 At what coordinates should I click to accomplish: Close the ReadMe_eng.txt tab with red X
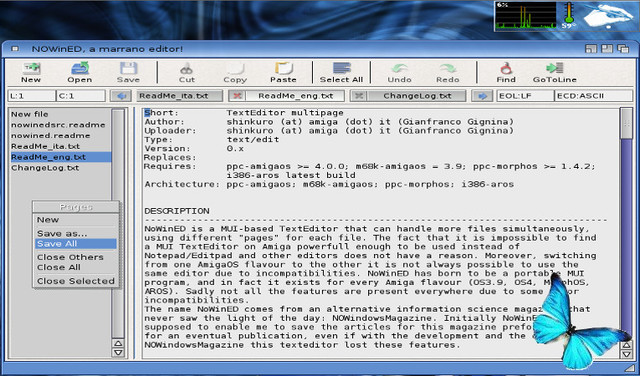238,96
